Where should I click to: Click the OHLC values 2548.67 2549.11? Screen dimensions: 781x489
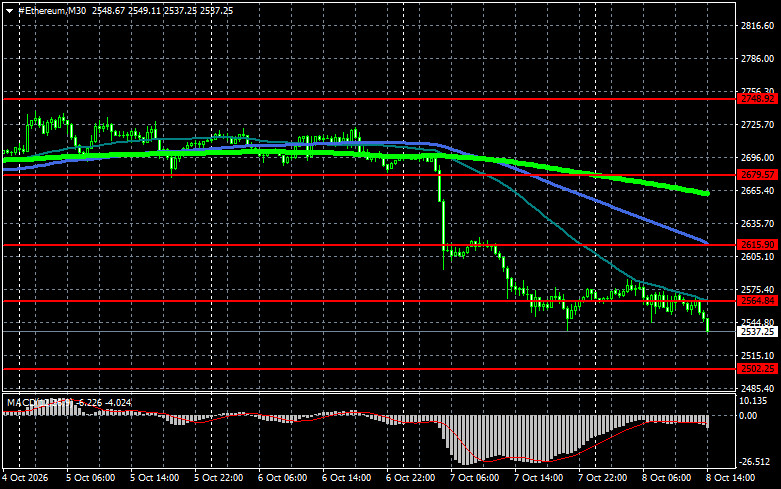point(126,10)
